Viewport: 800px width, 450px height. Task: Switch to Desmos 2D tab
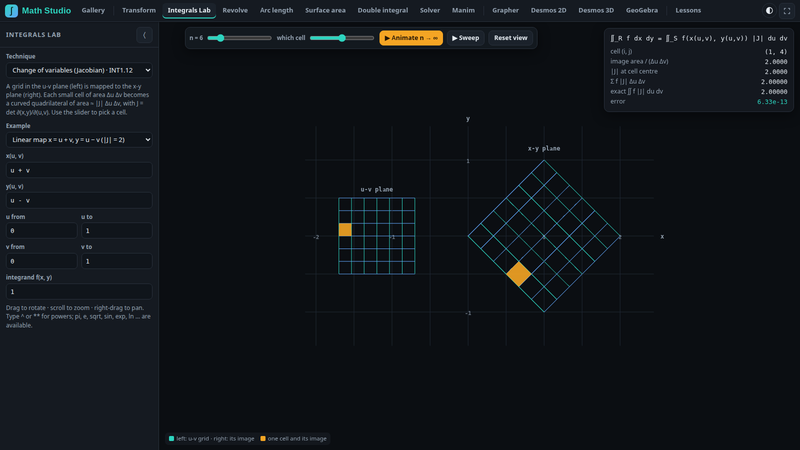click(x=548, y=10)
